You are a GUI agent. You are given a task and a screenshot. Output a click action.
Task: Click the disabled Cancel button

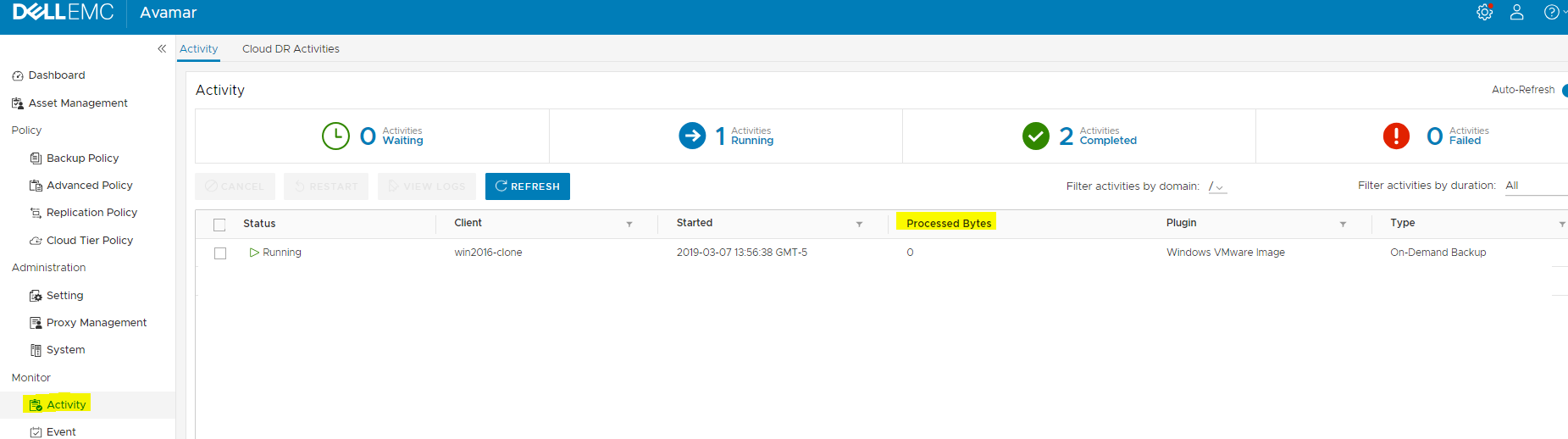(235, 186)
